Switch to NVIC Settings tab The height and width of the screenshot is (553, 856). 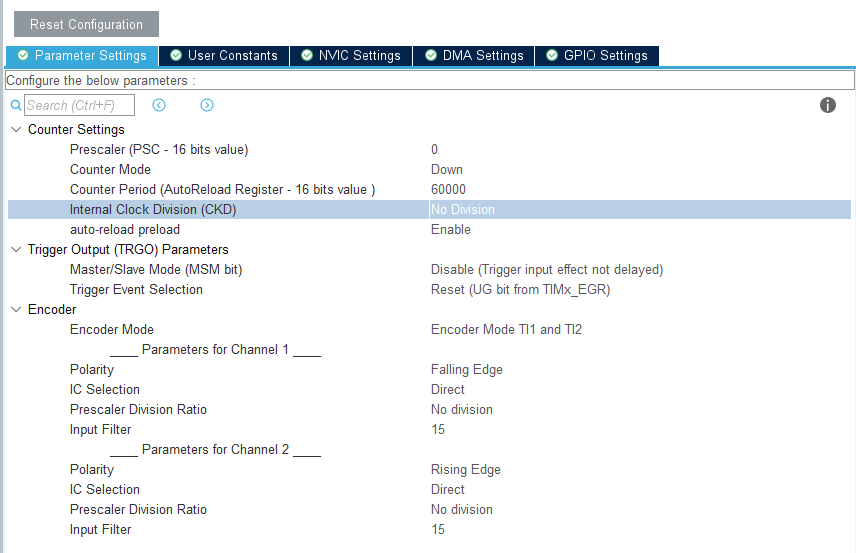pyautogui.click(x=351, y=56)
